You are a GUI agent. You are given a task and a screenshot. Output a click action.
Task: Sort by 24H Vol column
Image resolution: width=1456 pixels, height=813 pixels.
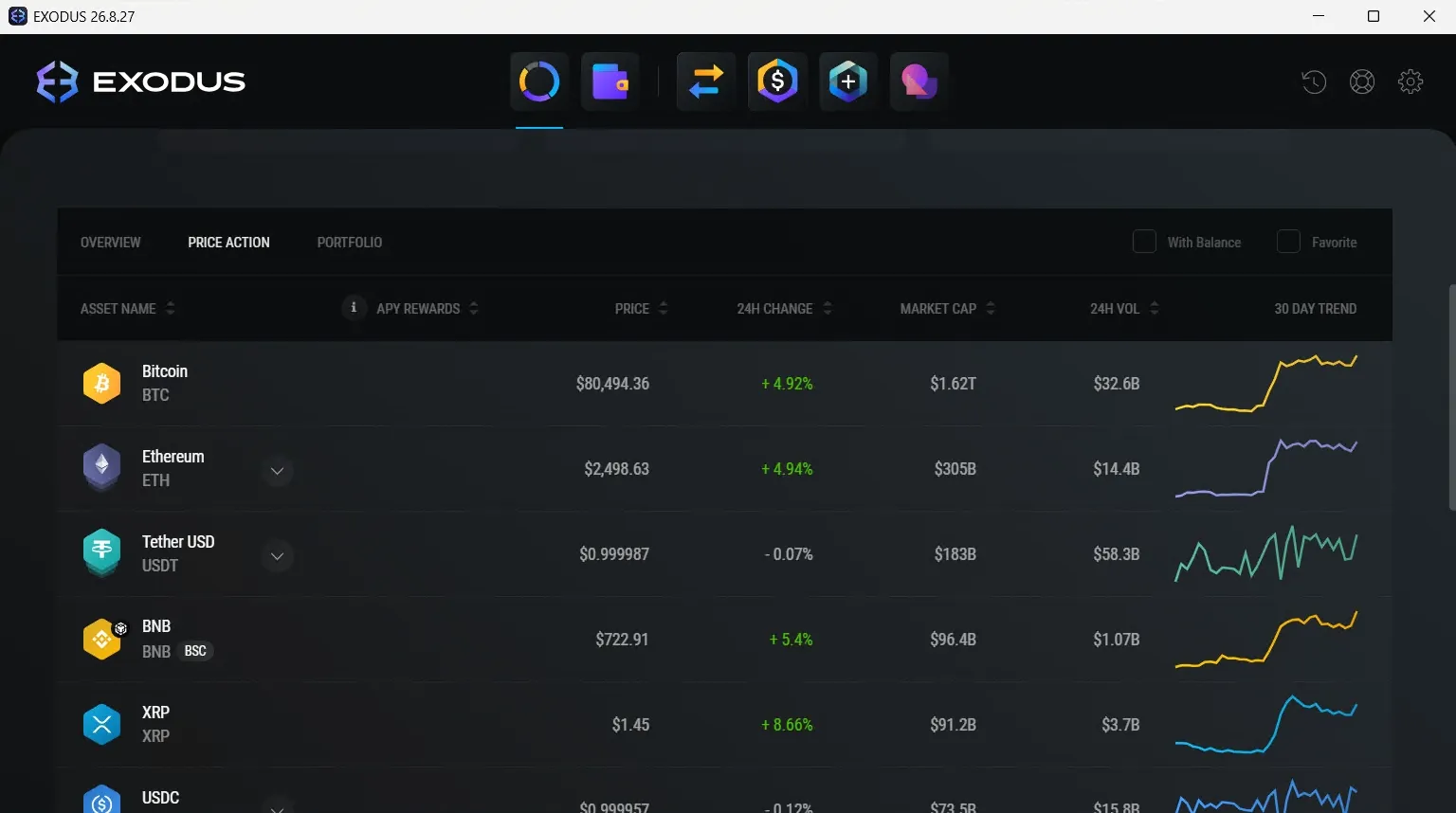coord(1124,308)
